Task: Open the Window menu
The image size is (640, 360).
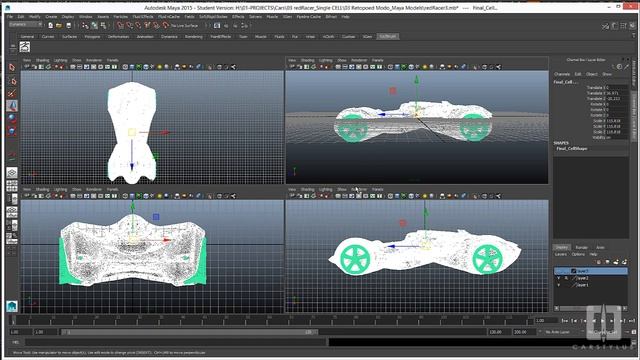Action: click(85, 17)
